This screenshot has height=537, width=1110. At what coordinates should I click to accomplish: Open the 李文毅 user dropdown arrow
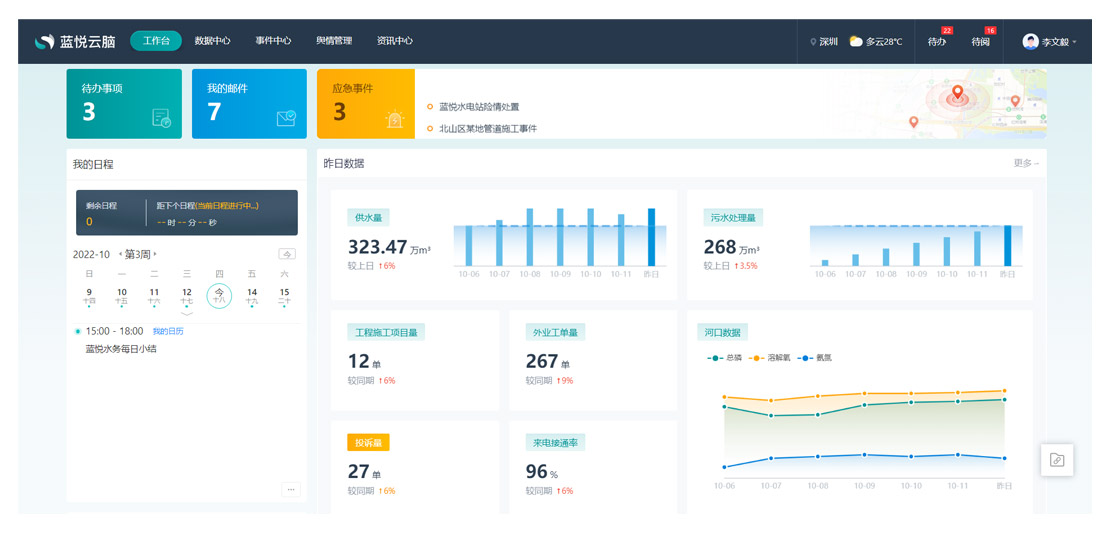[x=1075, y=43]
